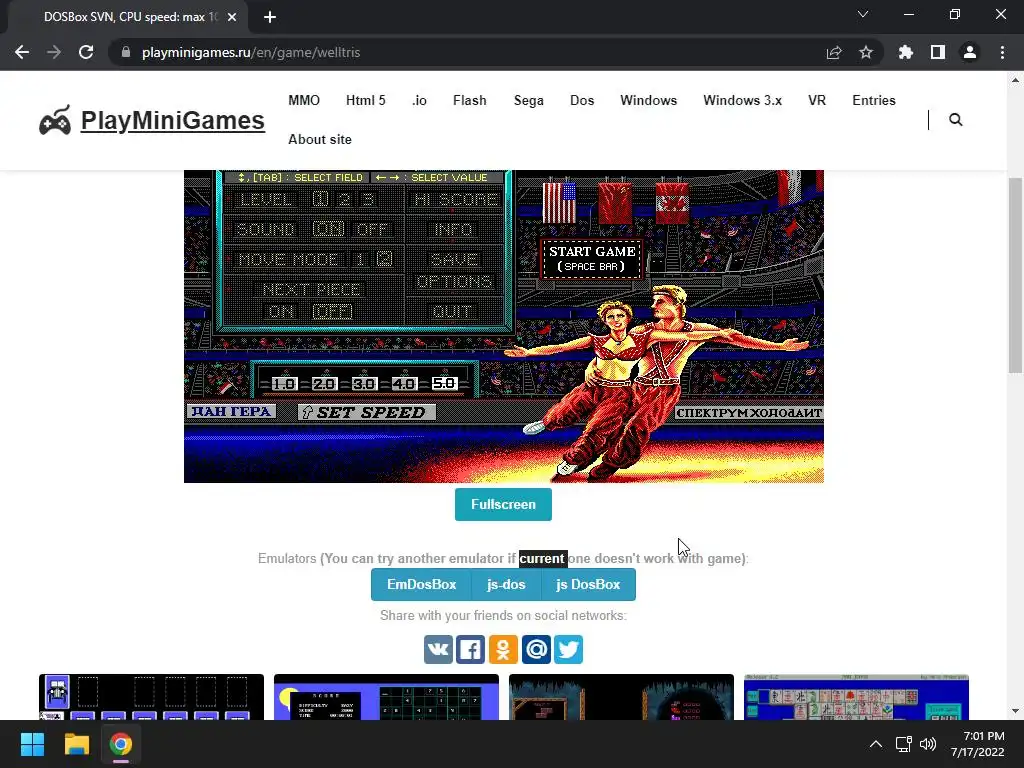Open the Chrome profile avatar icon
Image resolution: width=1024 pixels, height=768 pixels.
tap(970, 52)
